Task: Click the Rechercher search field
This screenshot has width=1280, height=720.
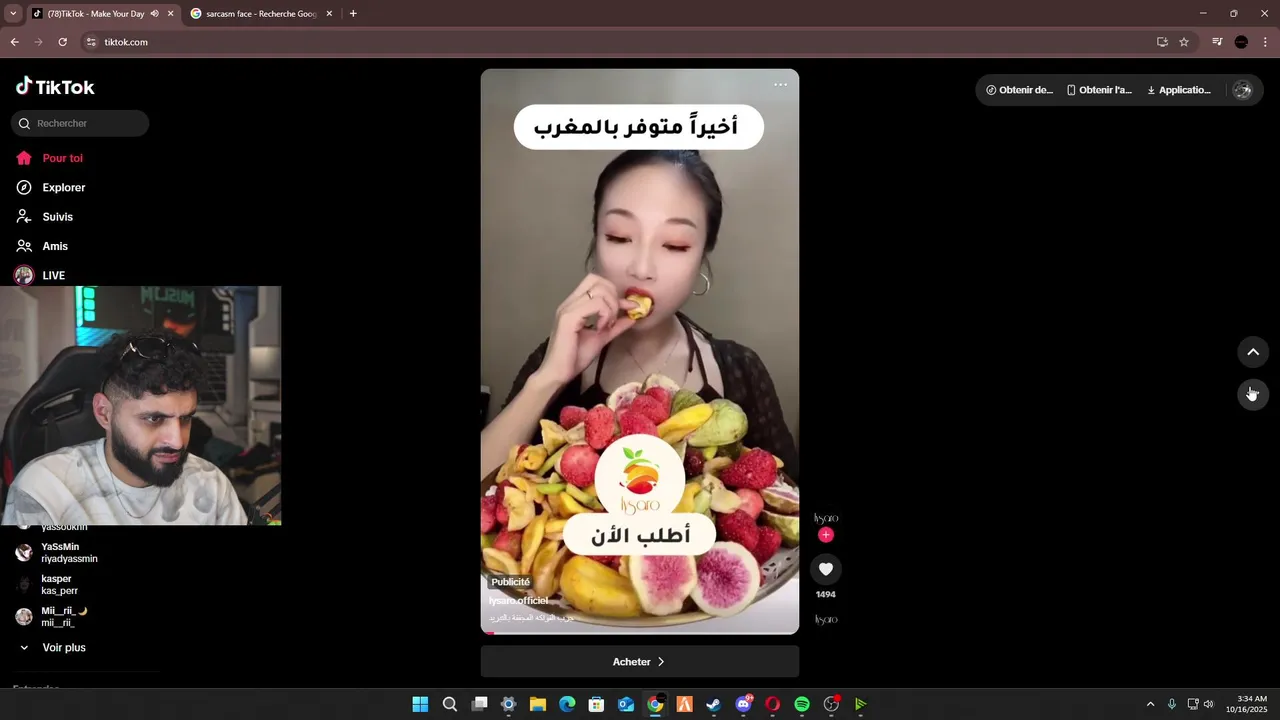Action: pyautogui.click(x=80, y=123)
